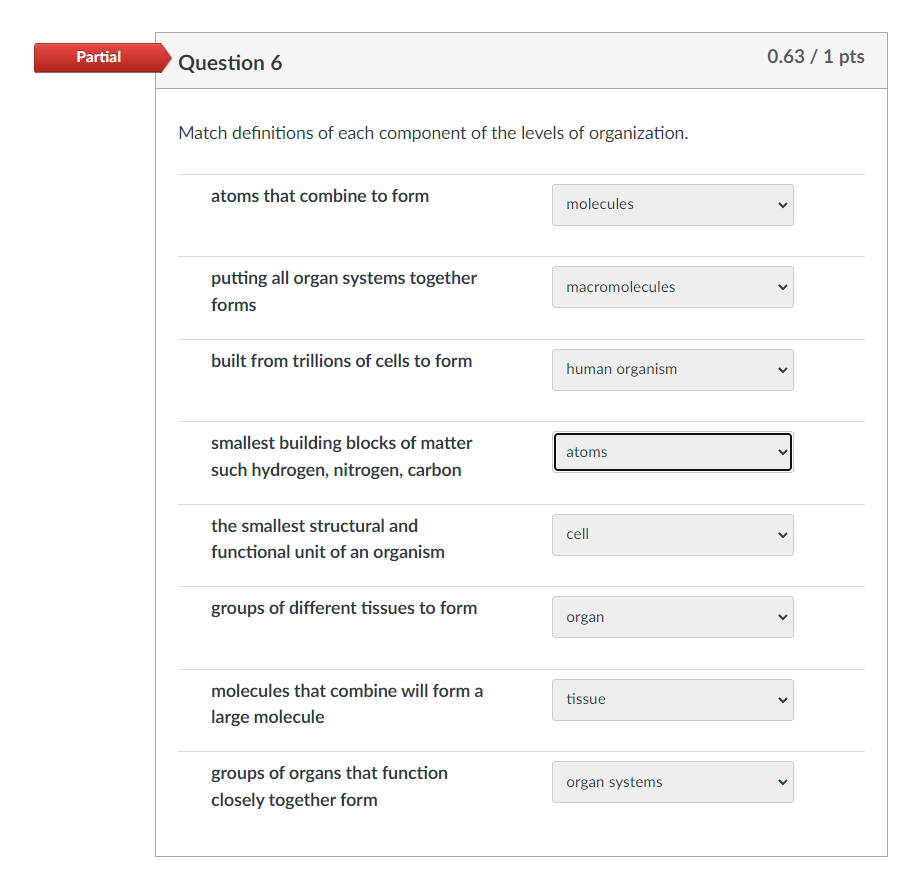Image resolution: width=913 pixels, height=871 pixels.
Task: Click the chevron on the 'cell' dropdown
Action: 782,535
